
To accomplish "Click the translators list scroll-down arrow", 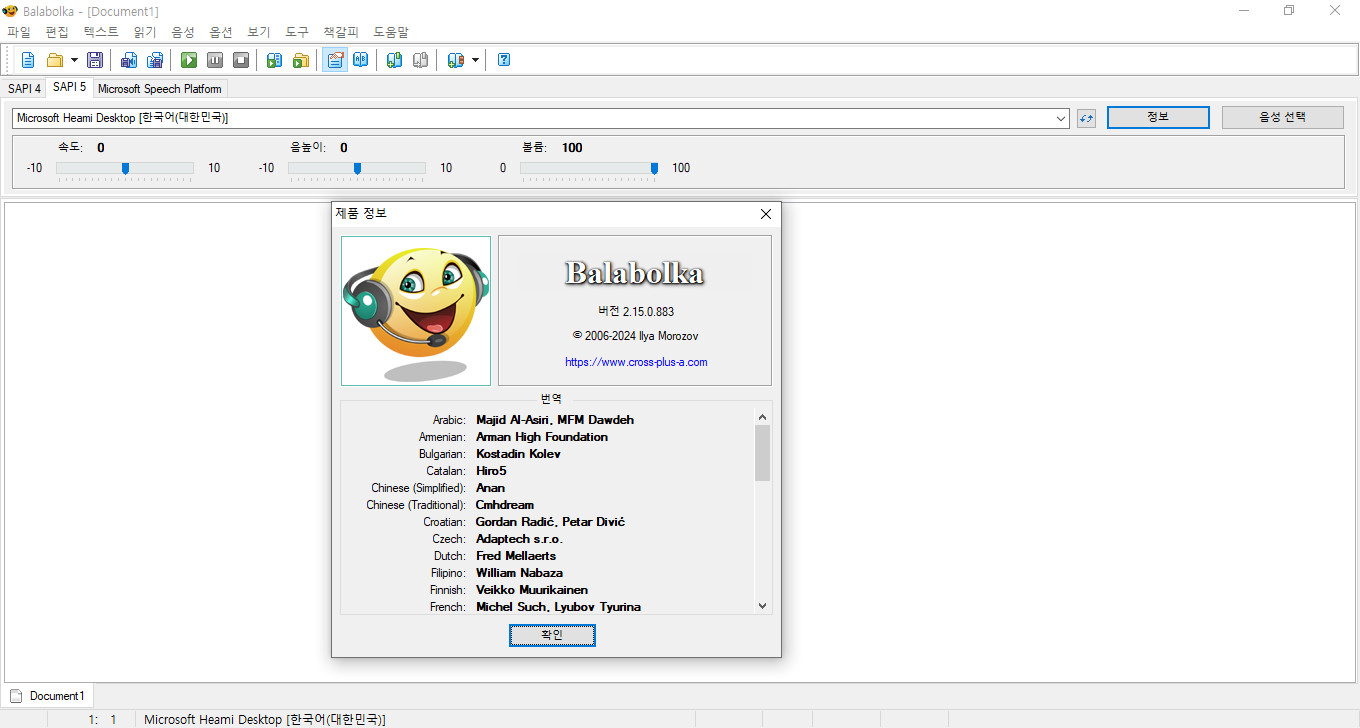I will (x=763, y=605).
